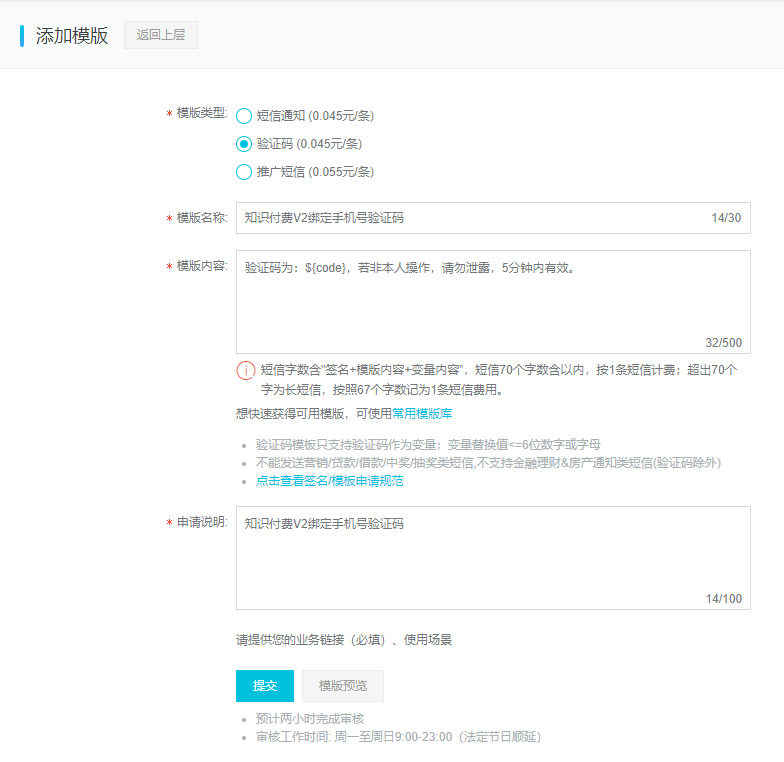Click the red billing notice info icon
The width and height of the screenshot is (784, 762).
(x=245, y=370)
